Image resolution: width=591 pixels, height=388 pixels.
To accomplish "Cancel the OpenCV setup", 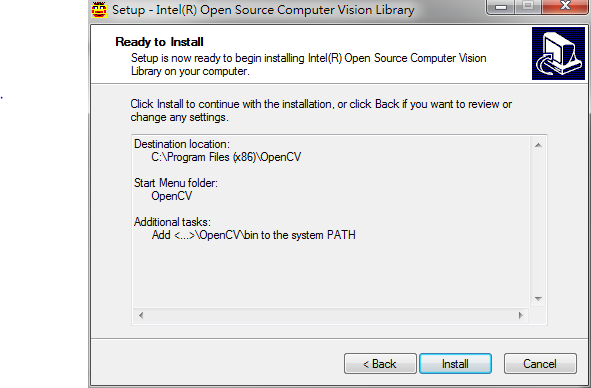I will pos(540,363).
